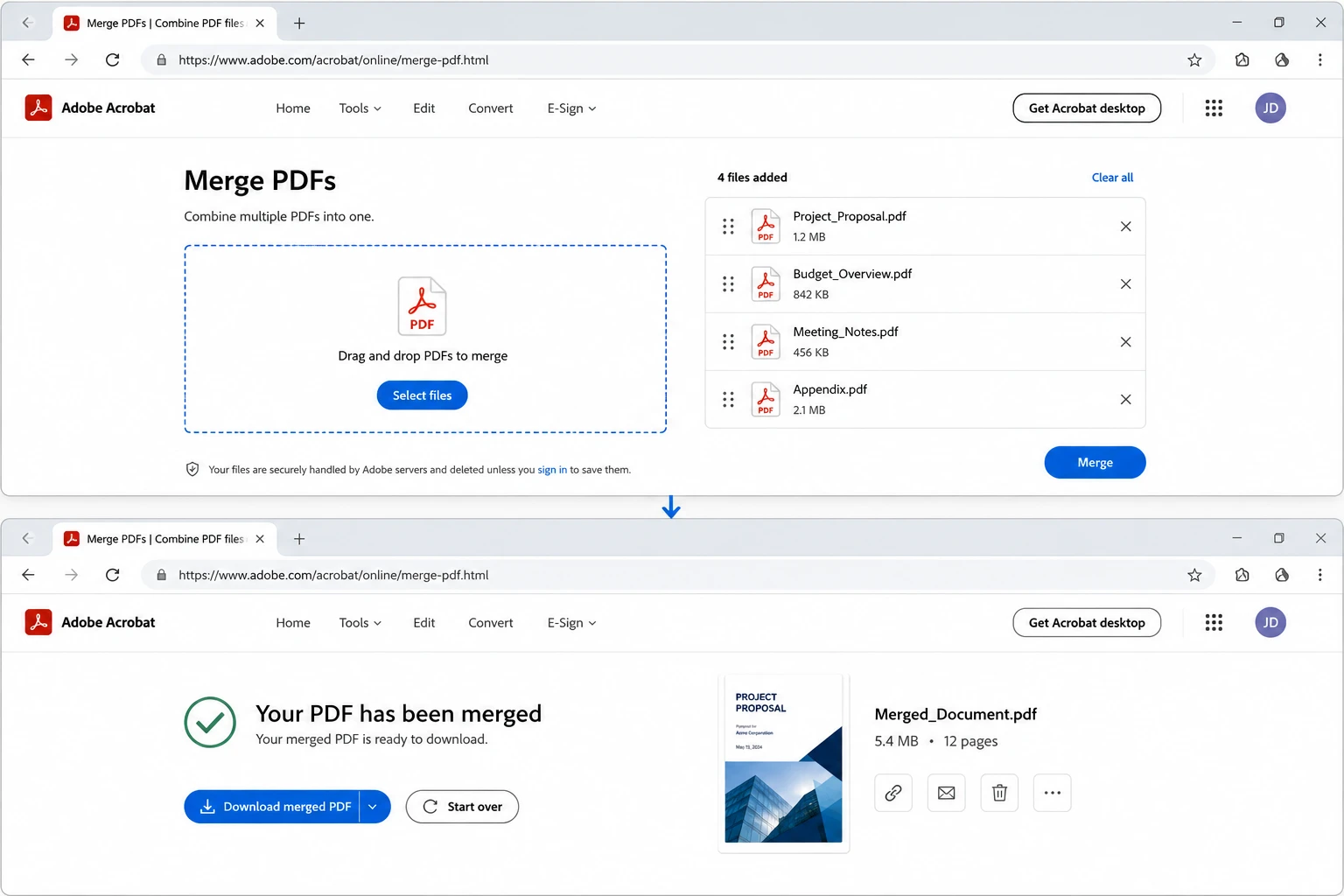Click address bar in lower window
Image resolution: width=1344 pixels, height=896 pixels.
678,575
